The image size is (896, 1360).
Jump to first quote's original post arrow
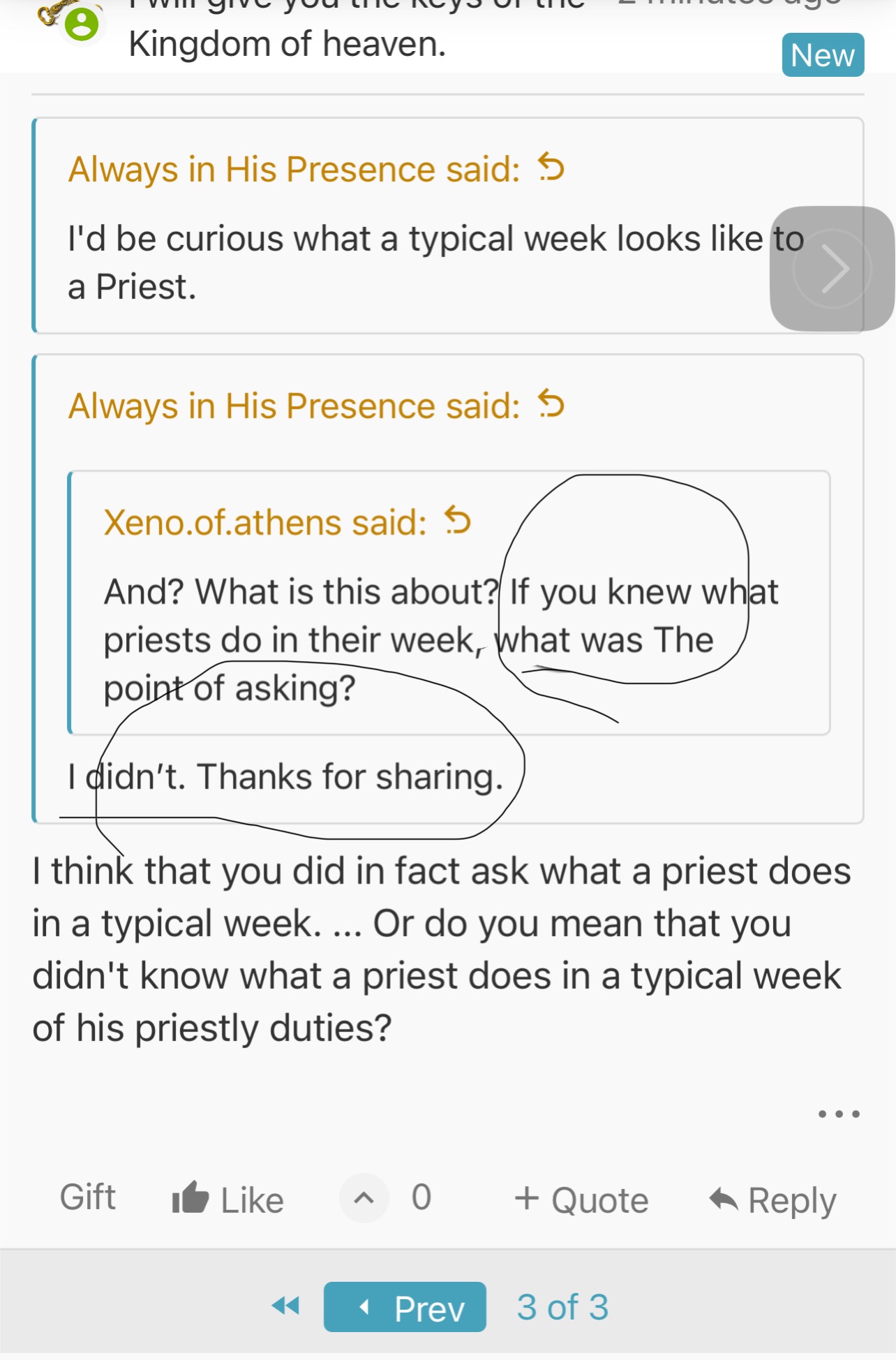click(551, 168)
